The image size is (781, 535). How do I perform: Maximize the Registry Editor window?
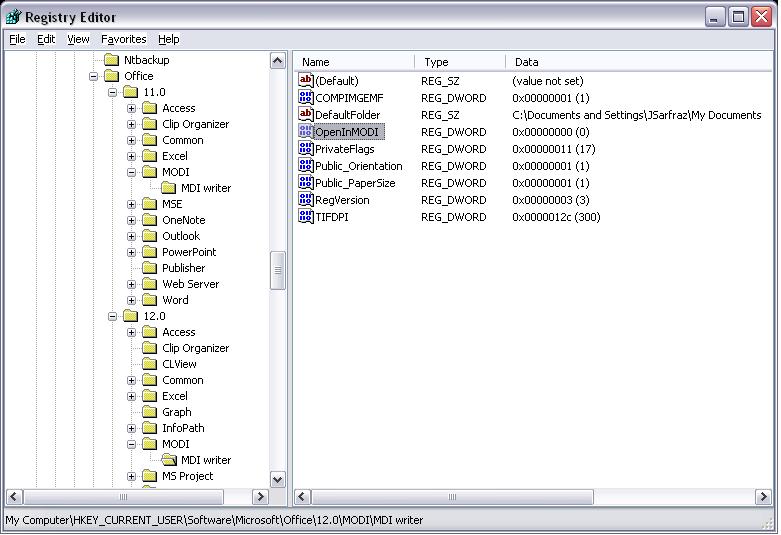pyautogui.click(x=738, y=17)
